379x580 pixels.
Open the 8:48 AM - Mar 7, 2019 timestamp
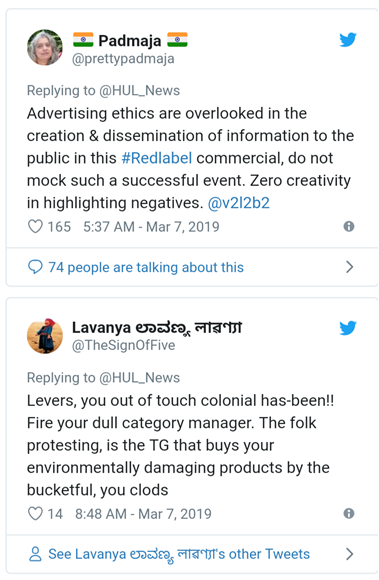tap(143, 514)
